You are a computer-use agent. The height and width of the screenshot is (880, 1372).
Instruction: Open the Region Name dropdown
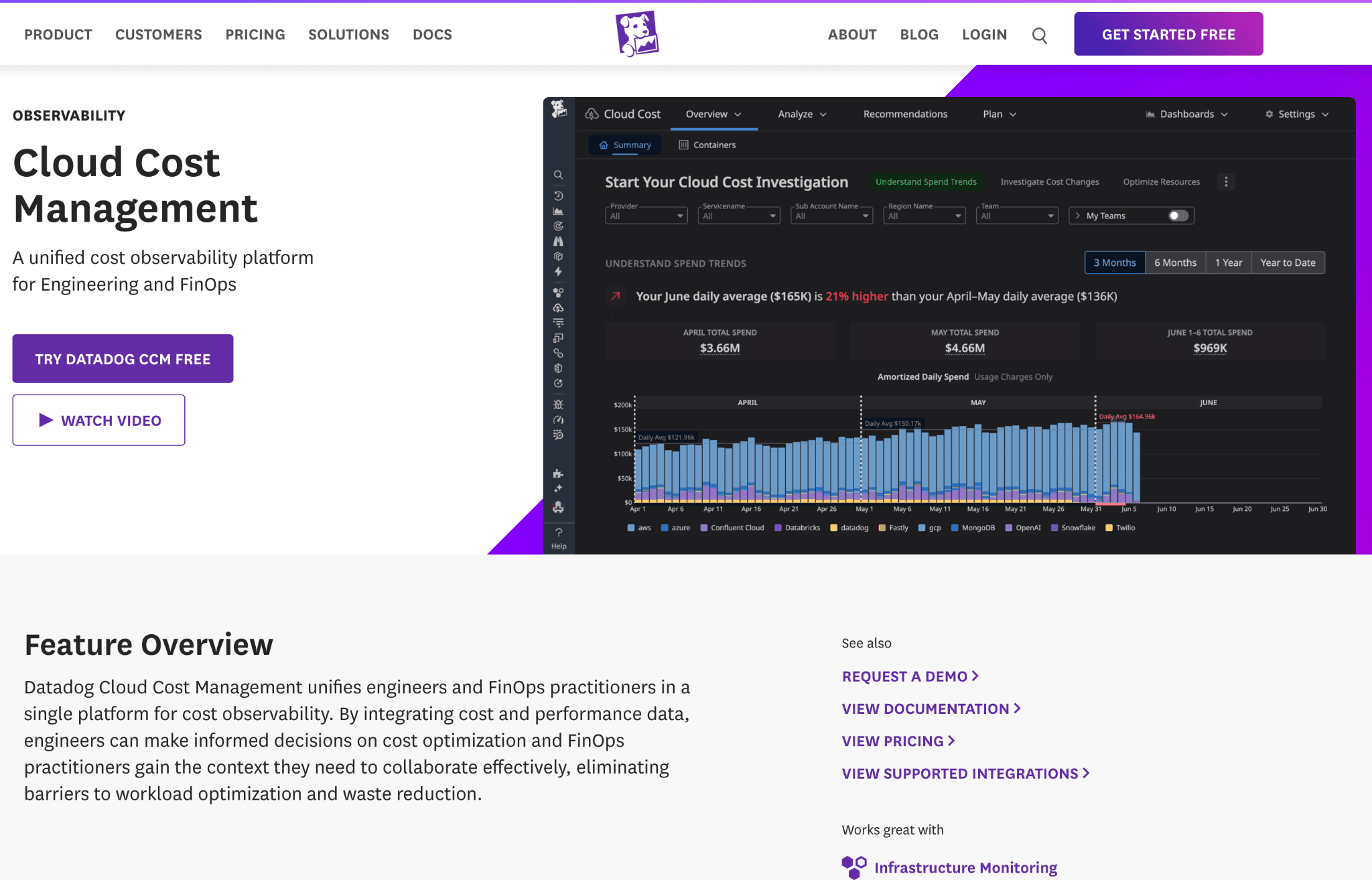tap(924, 216)
